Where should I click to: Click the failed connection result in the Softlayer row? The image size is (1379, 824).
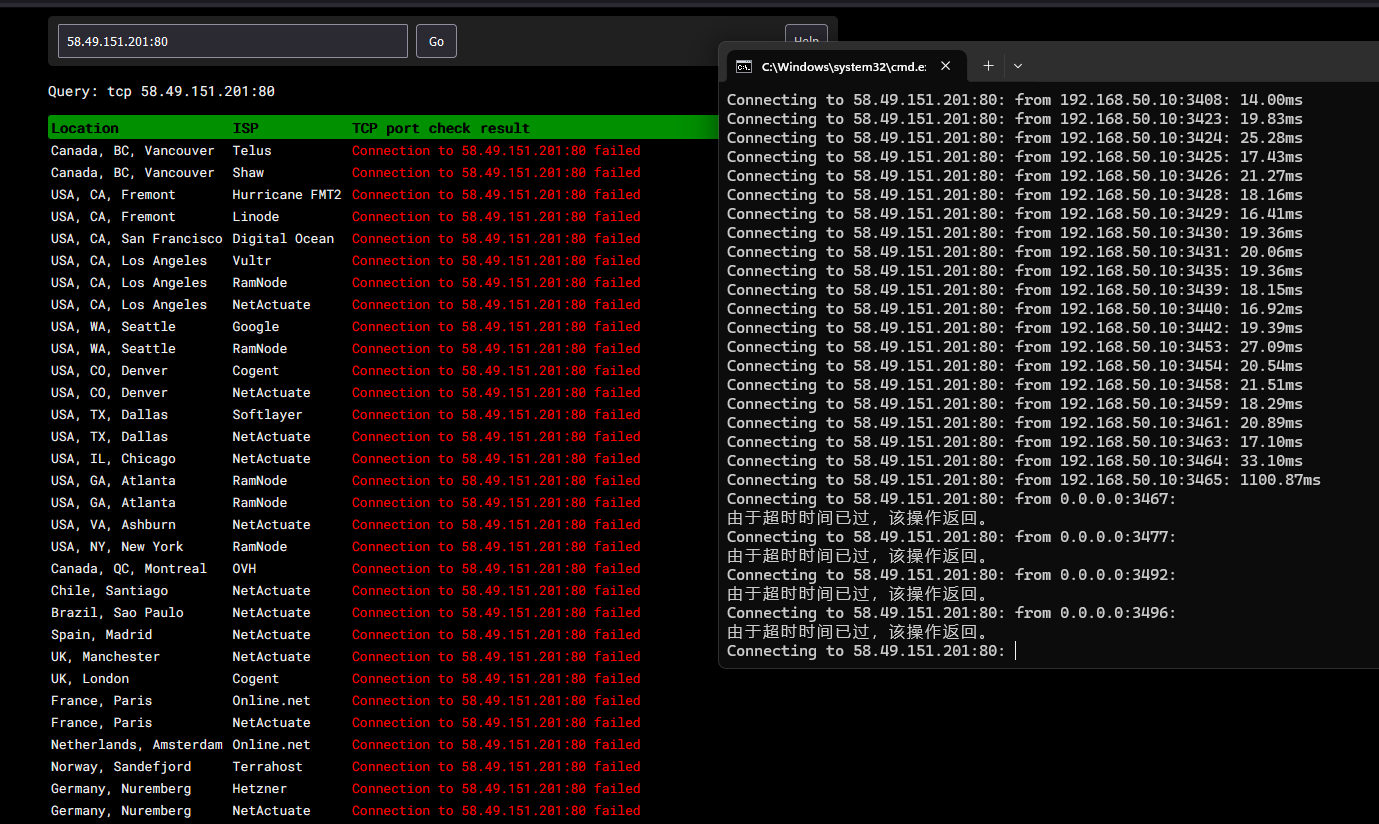pyautogui.click(x=496, y=415)
